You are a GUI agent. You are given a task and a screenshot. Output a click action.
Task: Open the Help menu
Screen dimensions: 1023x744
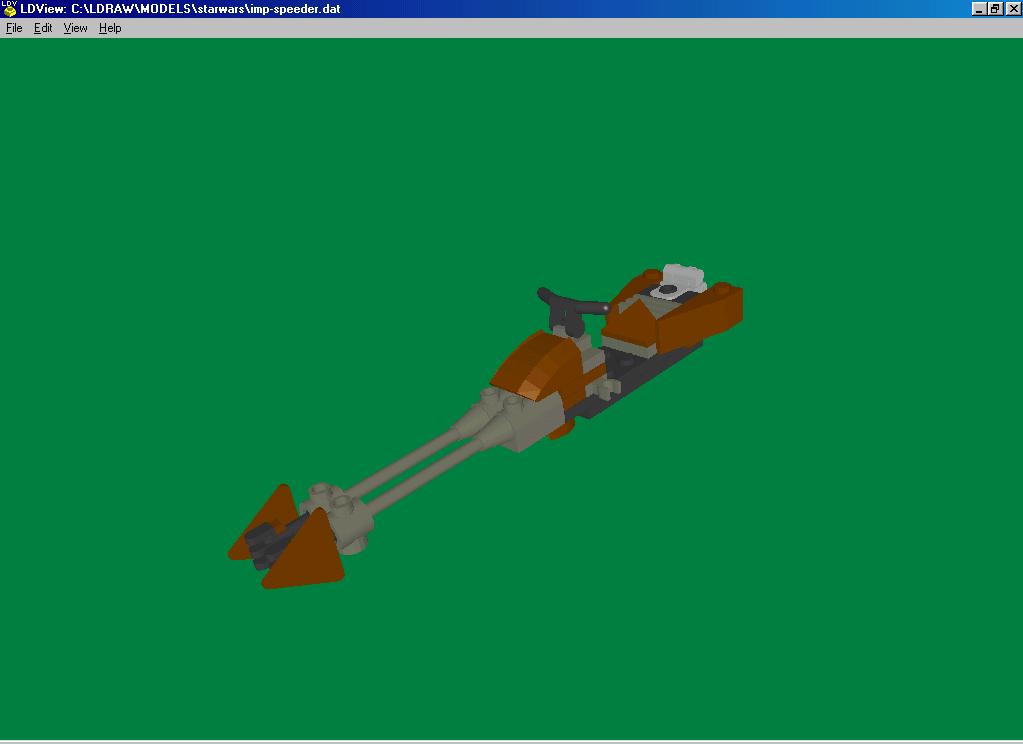108,28
